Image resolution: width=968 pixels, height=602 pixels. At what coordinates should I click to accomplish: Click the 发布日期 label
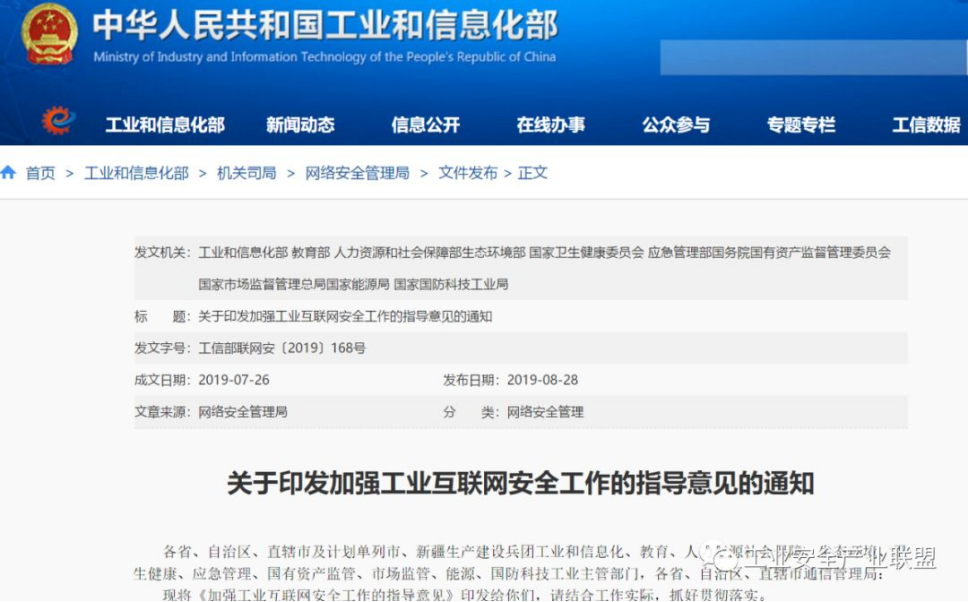click(x=471, y=380)
